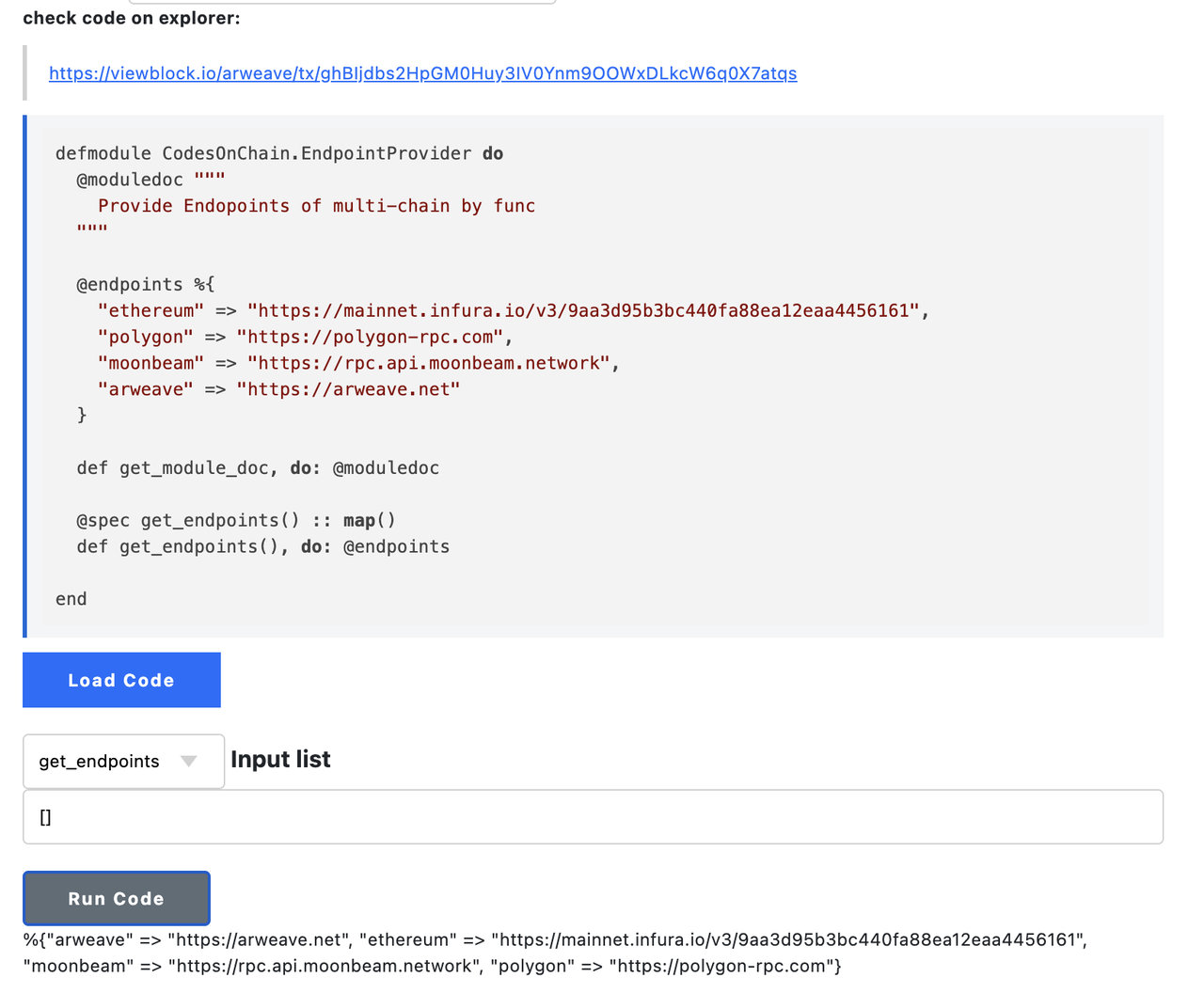Viewport: 1204px width, 993px height.
Task: Click the @endpoints %{ line
Action: pyautogui.click(x=146, y=284)
